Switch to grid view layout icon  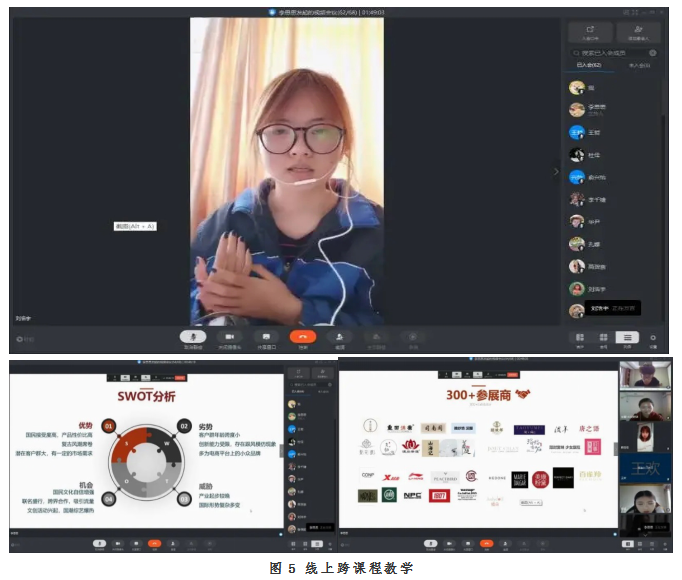[x=603, y=338]
